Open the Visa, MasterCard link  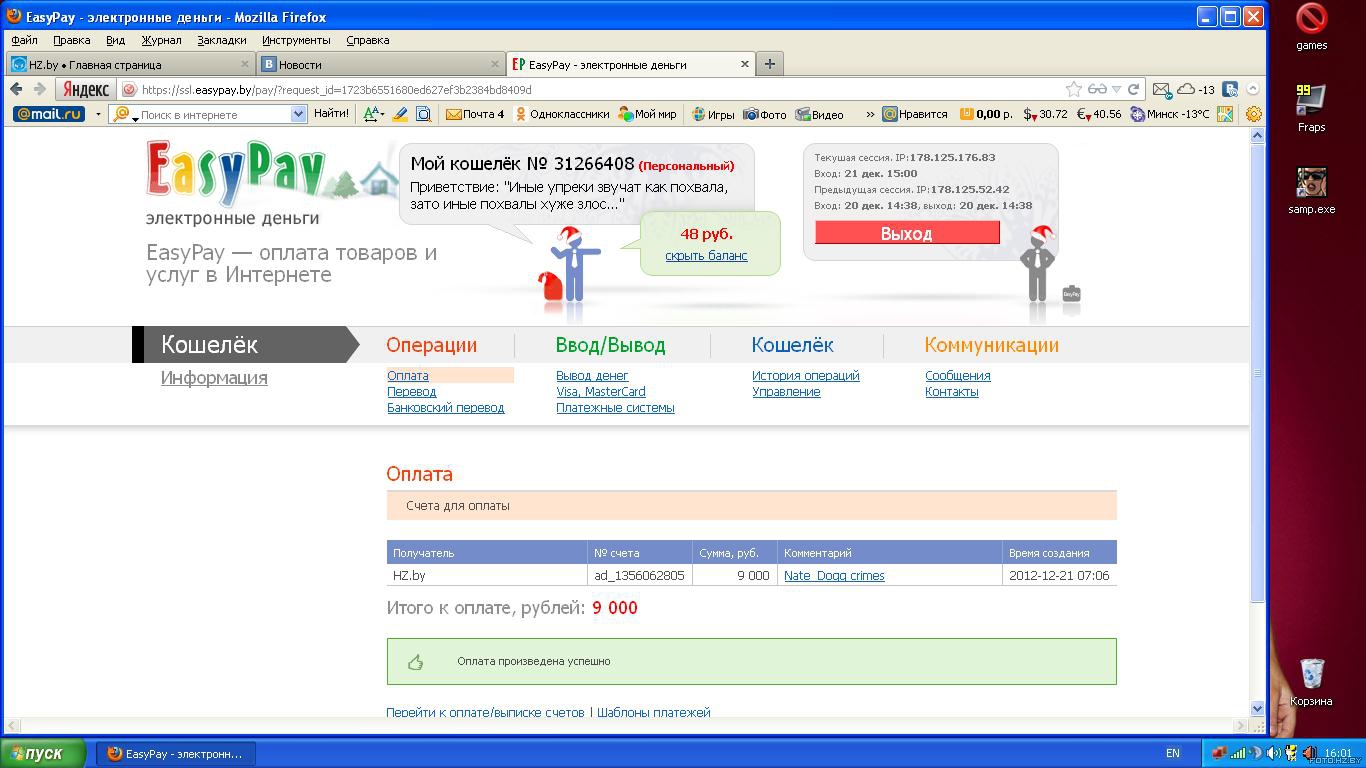coord(600,392)
